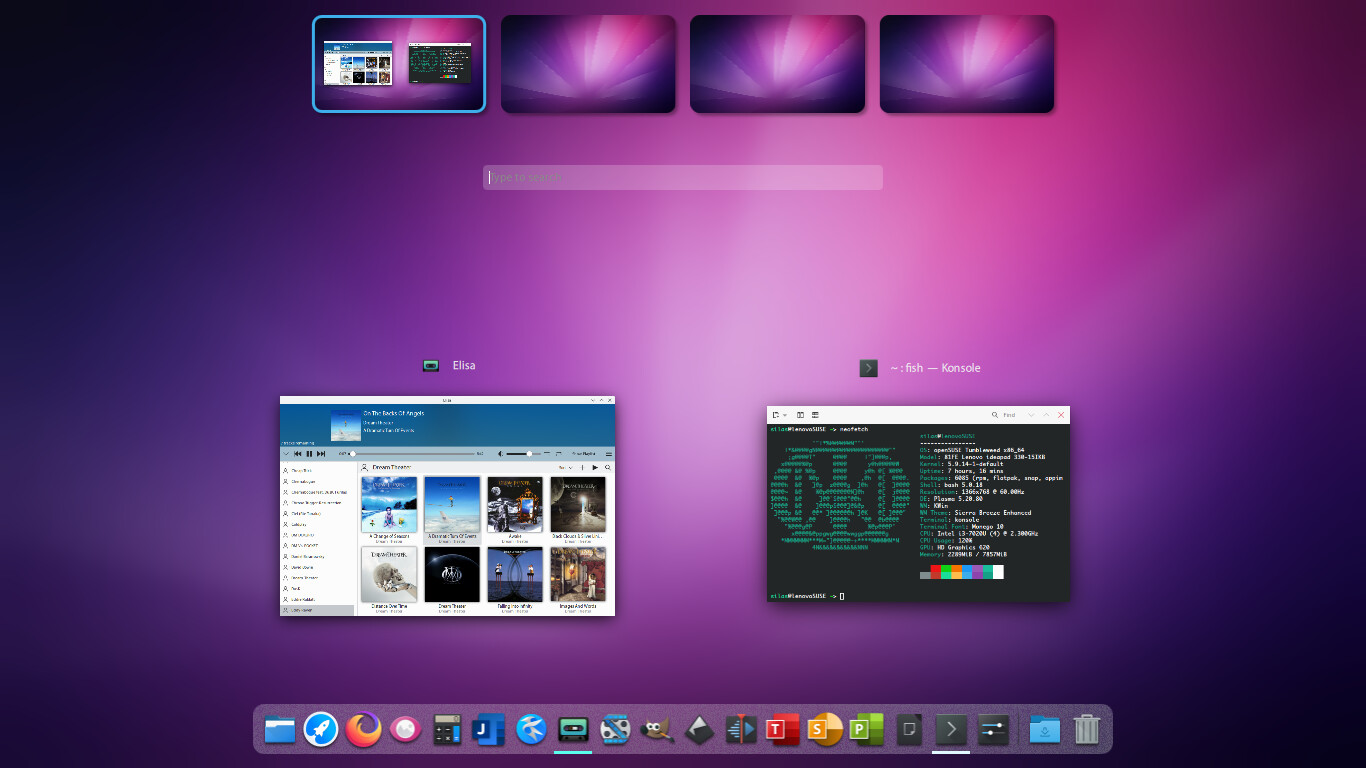This screenshot has width=1366, height=768.
Task: Pause playback in Elisa
Action: click(309, 453)
